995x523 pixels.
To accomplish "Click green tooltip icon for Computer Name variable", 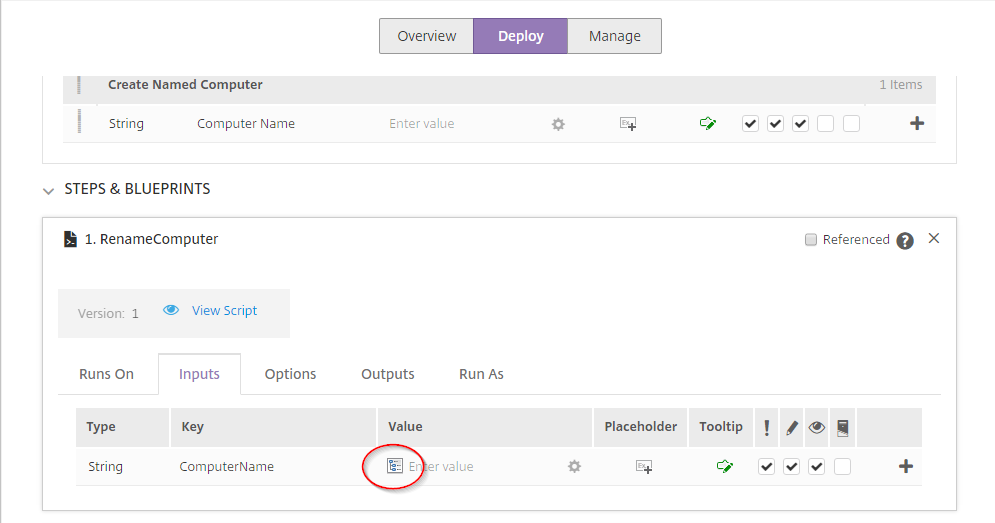I will tap(708, 124).
